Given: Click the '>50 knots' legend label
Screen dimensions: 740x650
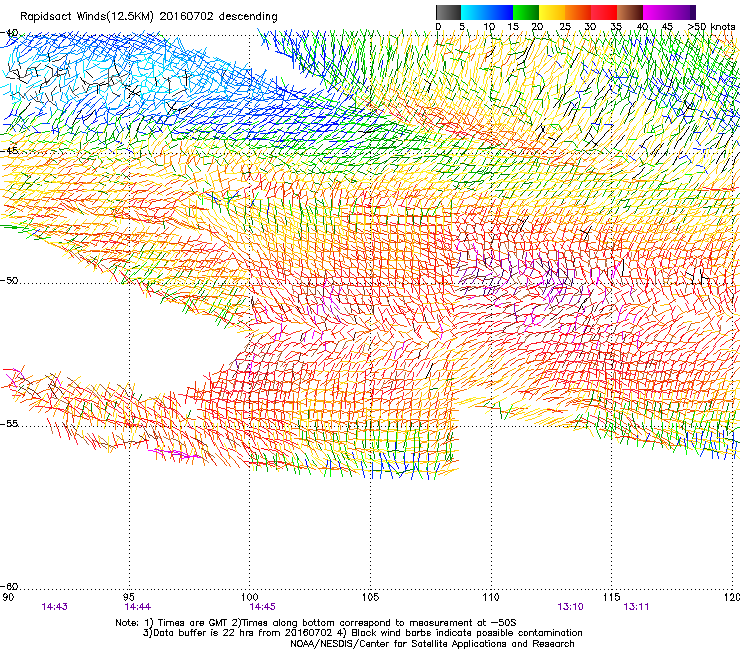Looking at the screenshot, I should click(711, 27).
